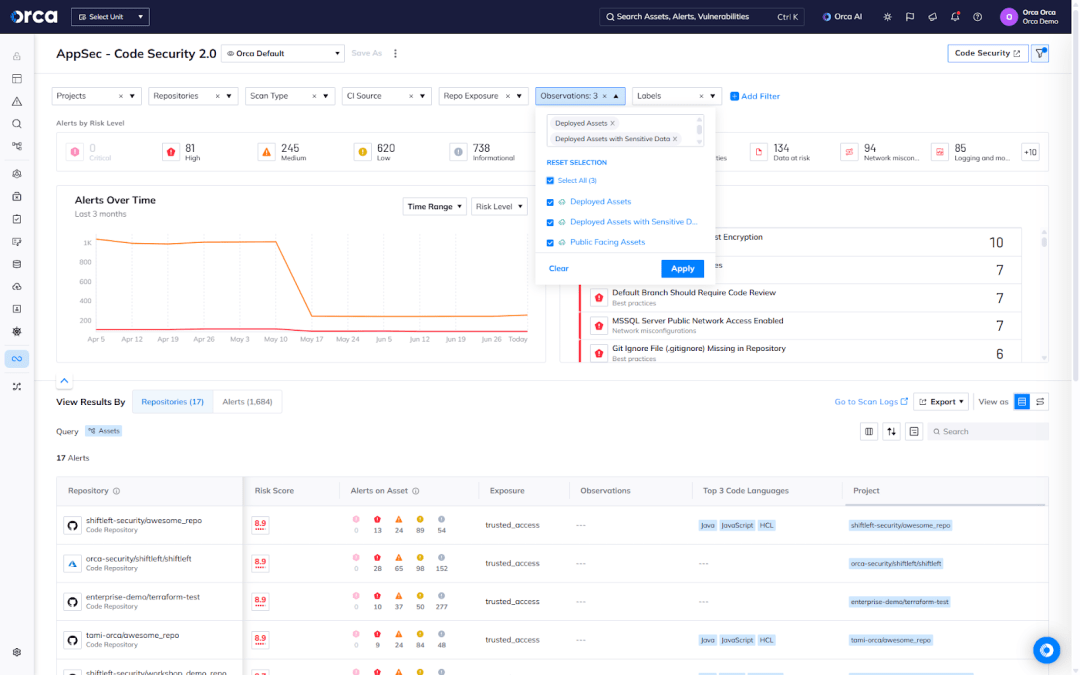Image resolution: width=1080 pixels, height=675 pixels.
Task: Expand the CI Source filter dropdown
Action: (422, 96)
